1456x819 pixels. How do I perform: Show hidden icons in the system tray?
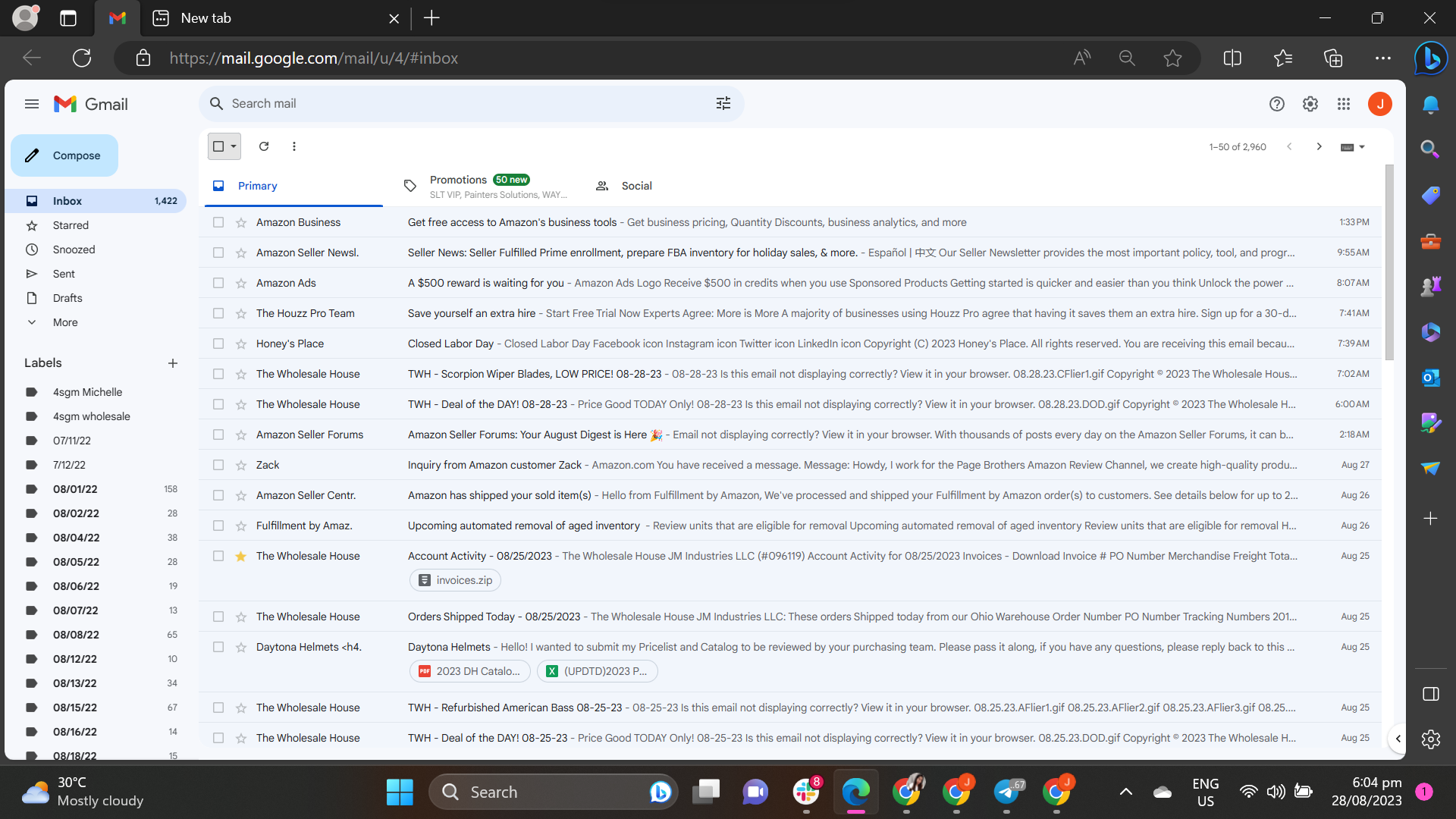pyautogui.click(x=1126, y=792)
